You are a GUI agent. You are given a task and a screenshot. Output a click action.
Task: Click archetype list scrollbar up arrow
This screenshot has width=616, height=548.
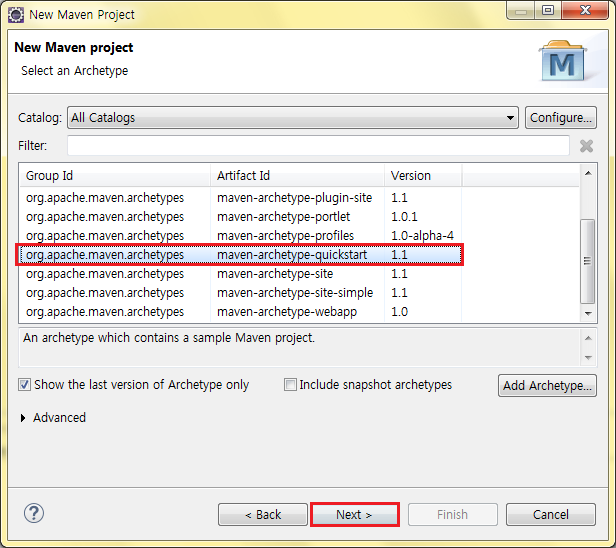point(588,173)
